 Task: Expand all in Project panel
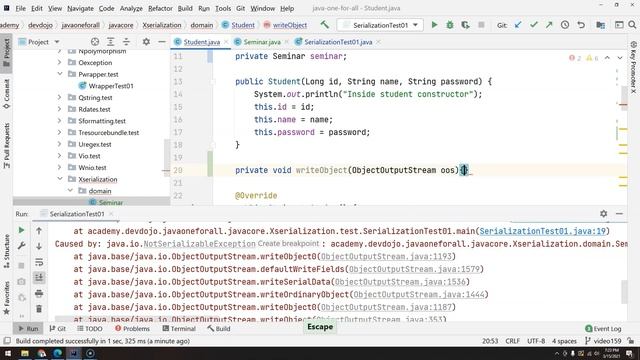[x=111, y=42]
